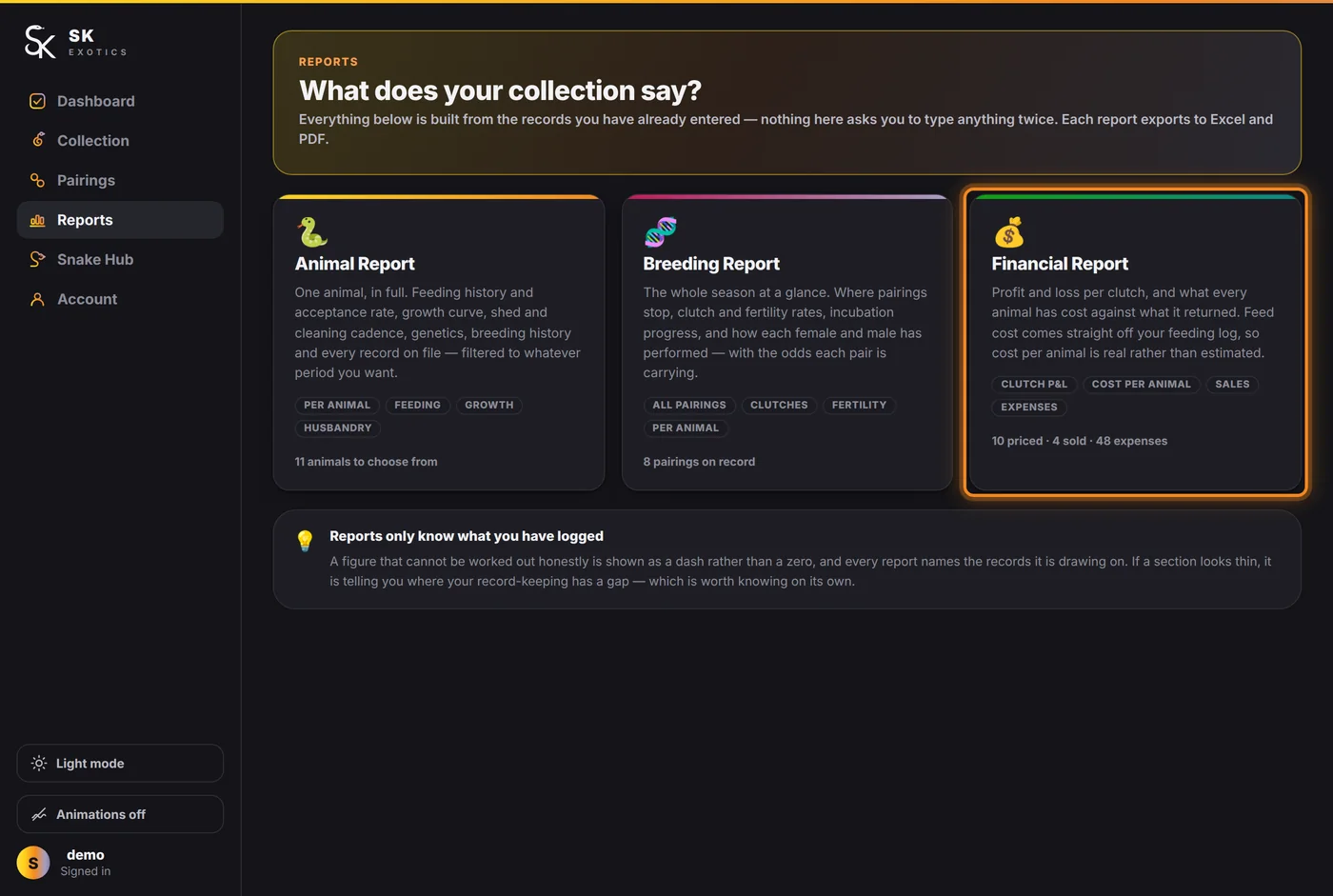Click the EXPENSES tag
1333x896 pixels.
pyautogui.click(x=1029, y=408)
